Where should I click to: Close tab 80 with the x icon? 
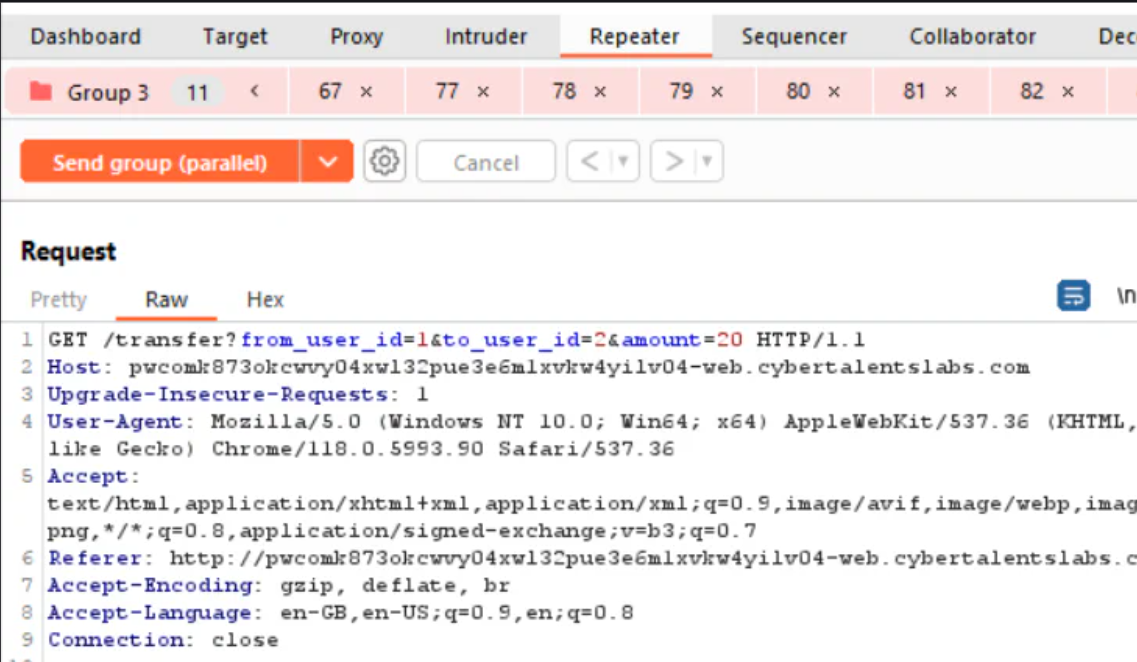click(834, 92)
